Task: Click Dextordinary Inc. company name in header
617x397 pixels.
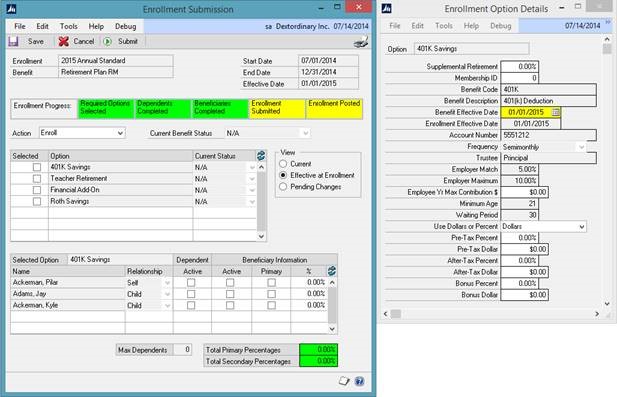Action: (x=302, y=26)
